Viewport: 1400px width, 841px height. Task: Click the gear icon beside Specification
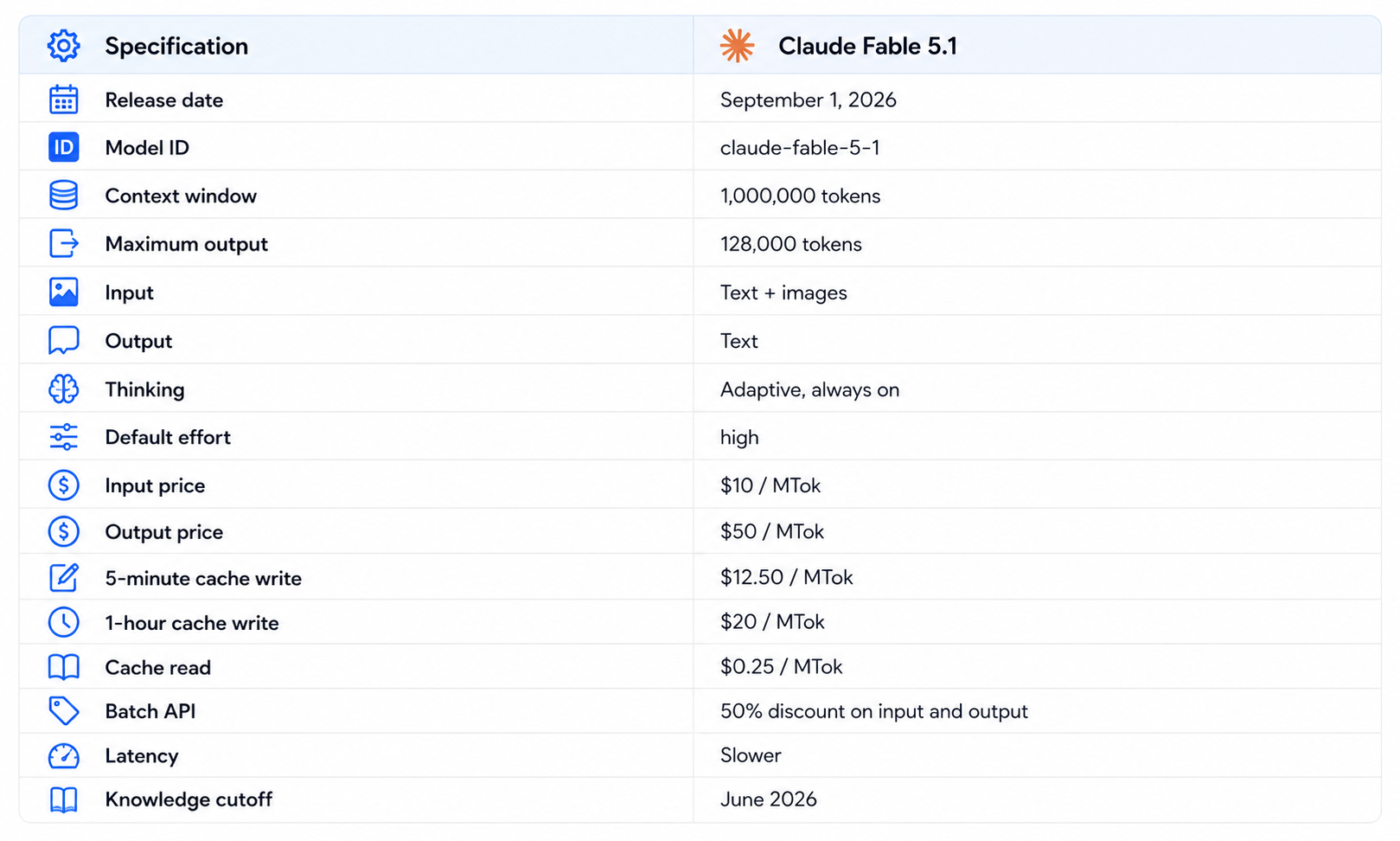(x=63, y=46)
